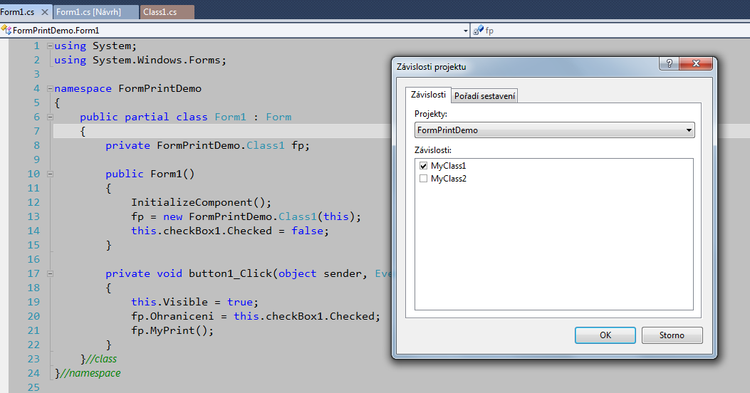Close the Form1.cs editor tab

[x=44, y=12]
